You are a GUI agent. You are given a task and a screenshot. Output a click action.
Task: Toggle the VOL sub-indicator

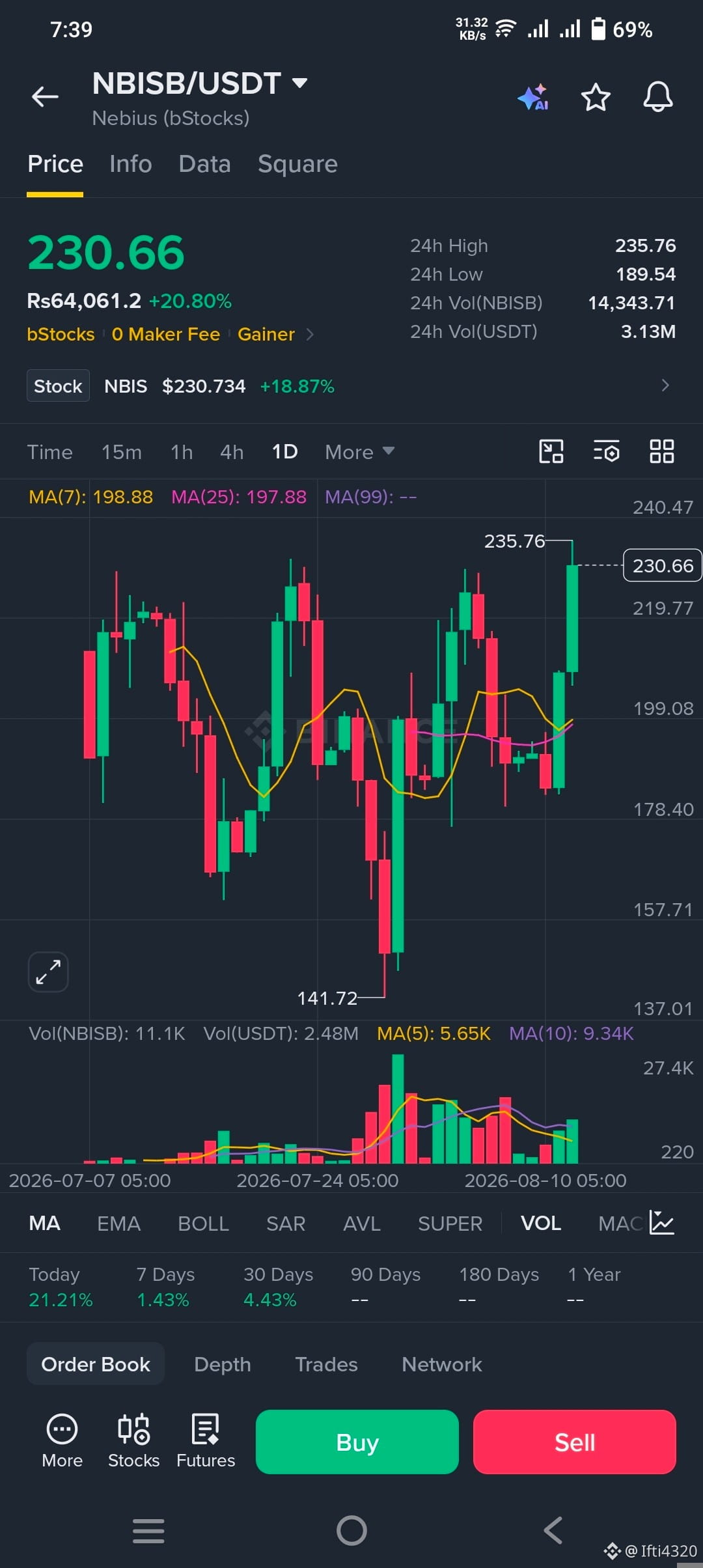click(x=541, y=1224)
